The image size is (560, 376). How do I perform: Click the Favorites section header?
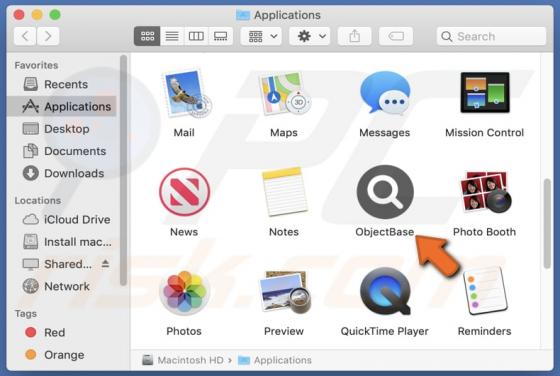(36, 65)
